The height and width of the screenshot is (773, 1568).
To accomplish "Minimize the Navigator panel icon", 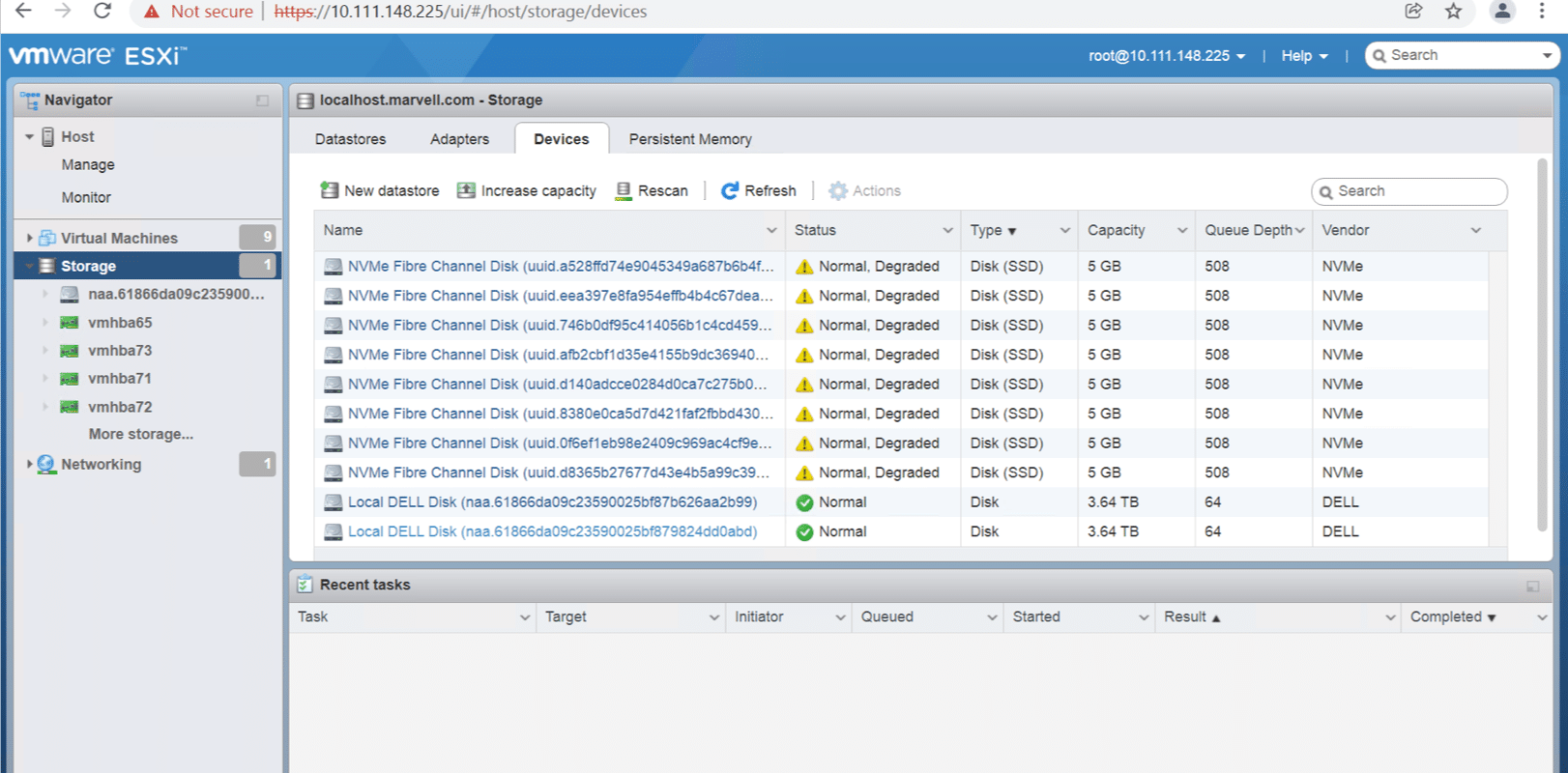I will click(262, 100).
